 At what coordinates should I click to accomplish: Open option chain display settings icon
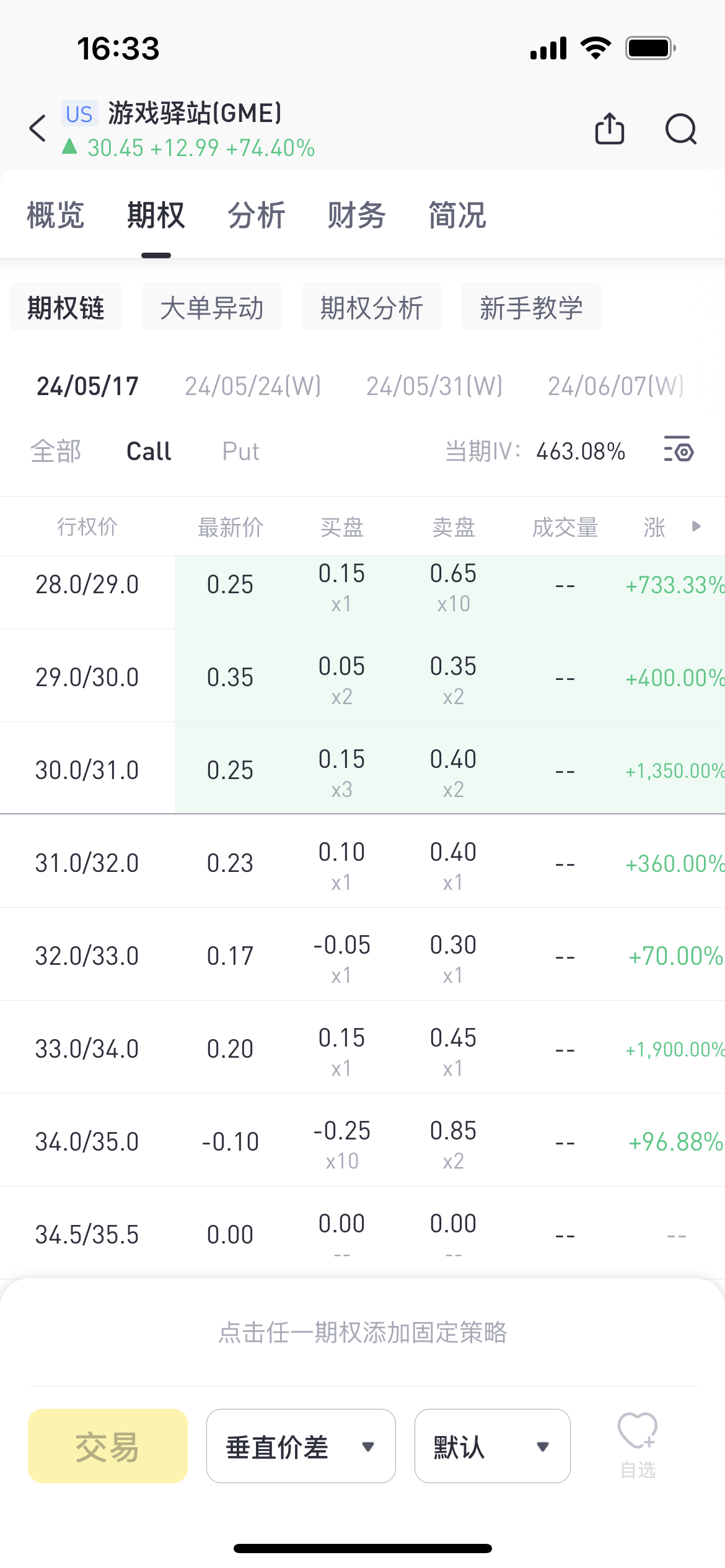[x=679, y=450]
